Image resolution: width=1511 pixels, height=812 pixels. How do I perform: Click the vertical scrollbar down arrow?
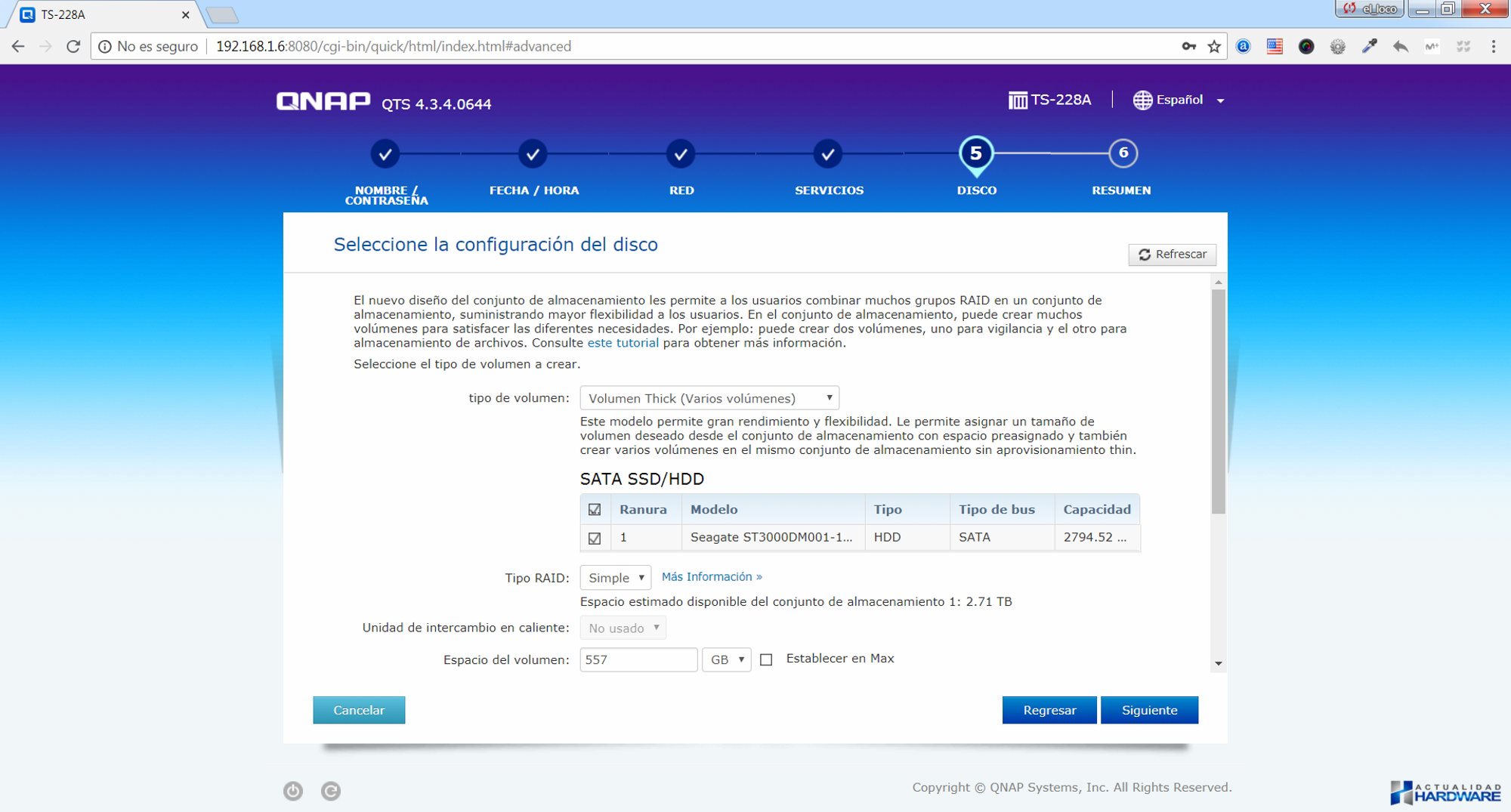pyautogui.click(x=1218, y=664)
